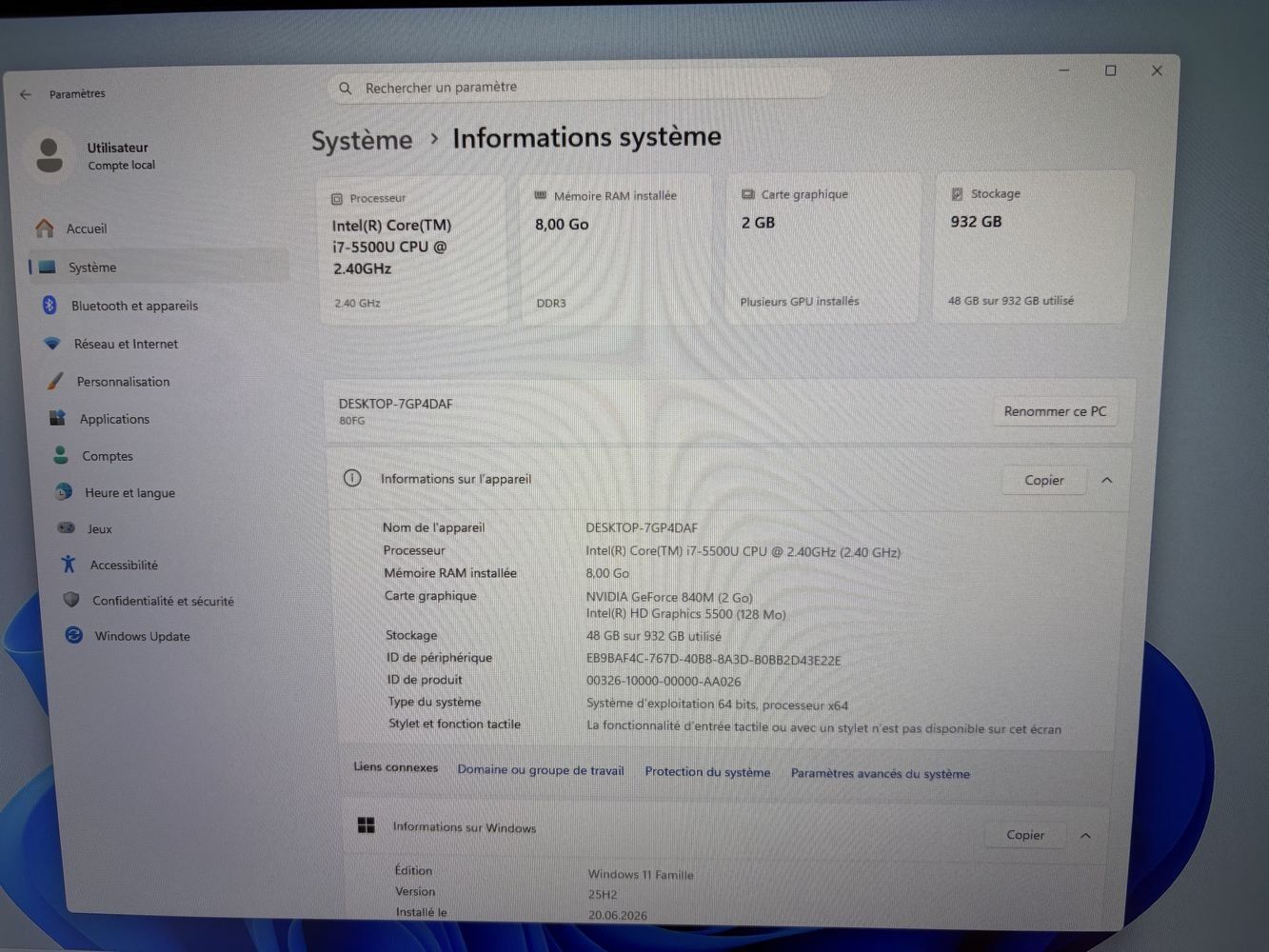Image resolution: width=1269 pixels, height=952 pixels.
Task: Click the user avatar icon
Action: 50,155
